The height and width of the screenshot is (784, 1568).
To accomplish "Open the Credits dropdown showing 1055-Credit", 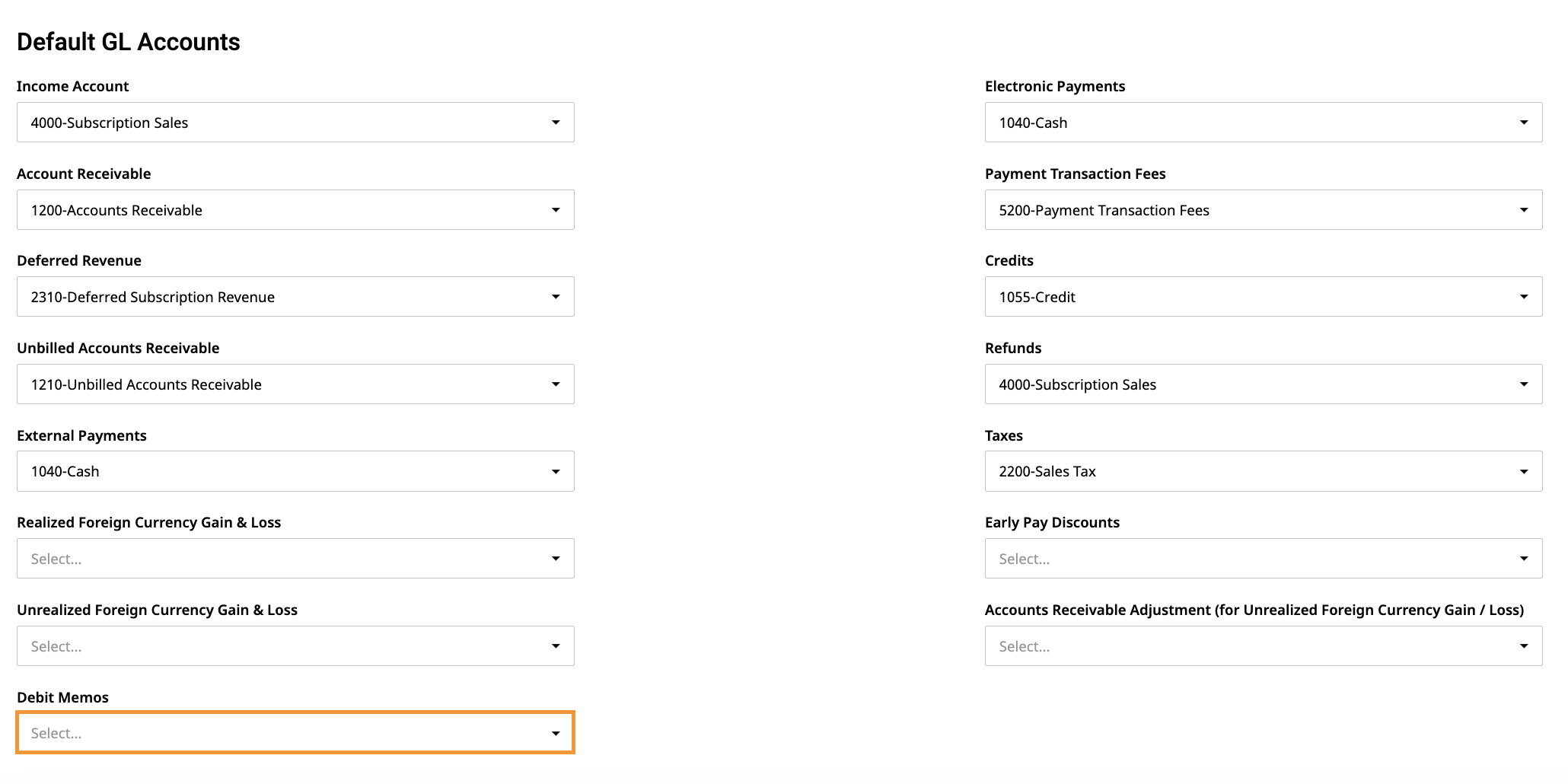I will click(1264, 297).
